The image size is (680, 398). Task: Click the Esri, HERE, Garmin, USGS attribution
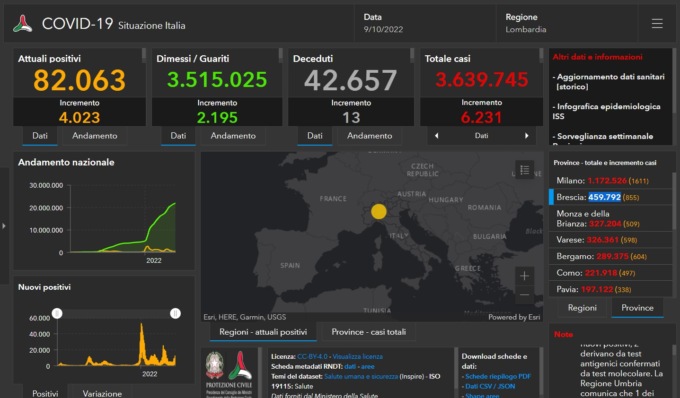245,317
